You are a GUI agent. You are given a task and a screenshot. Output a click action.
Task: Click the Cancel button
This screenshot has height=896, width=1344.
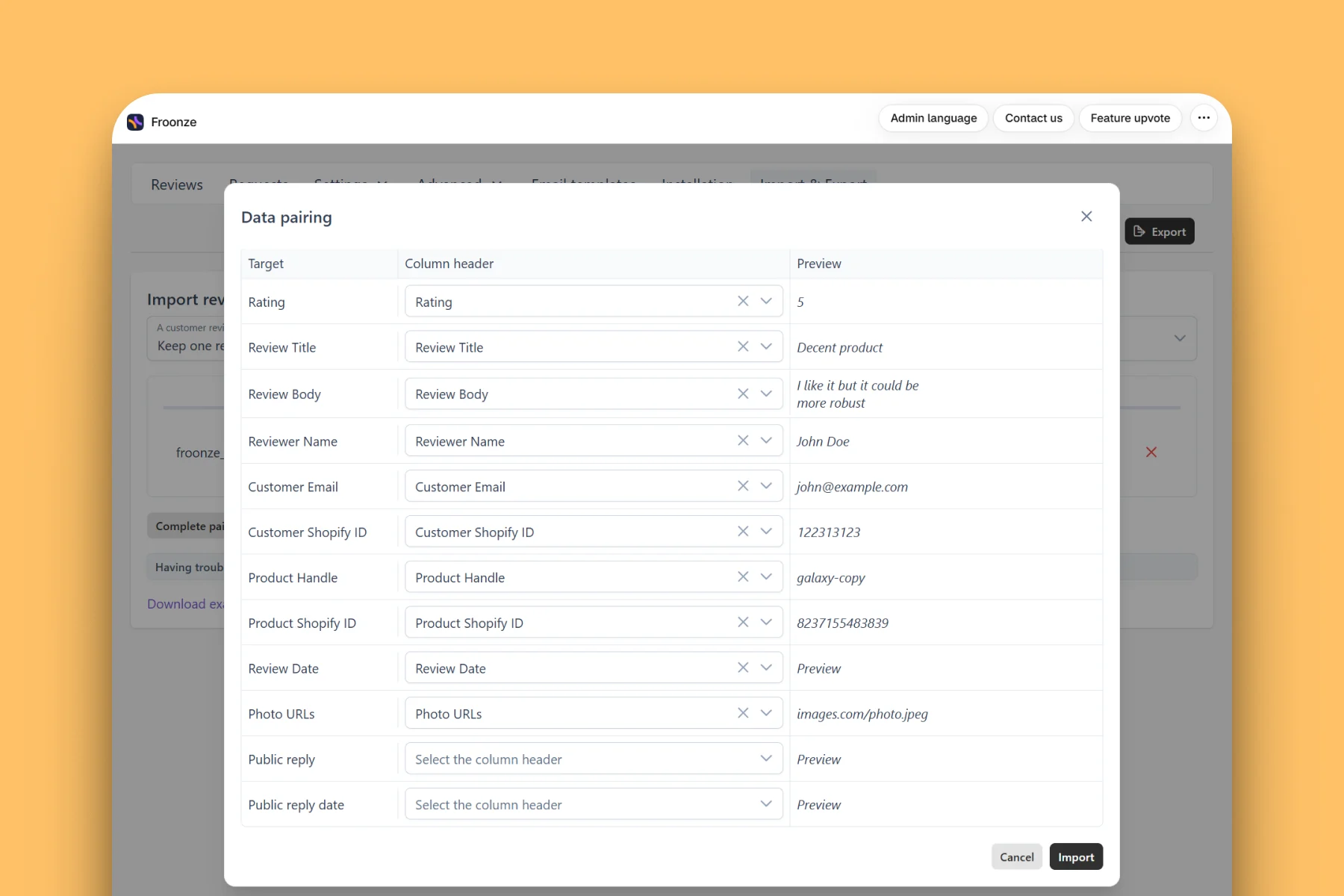[1017, 857]
